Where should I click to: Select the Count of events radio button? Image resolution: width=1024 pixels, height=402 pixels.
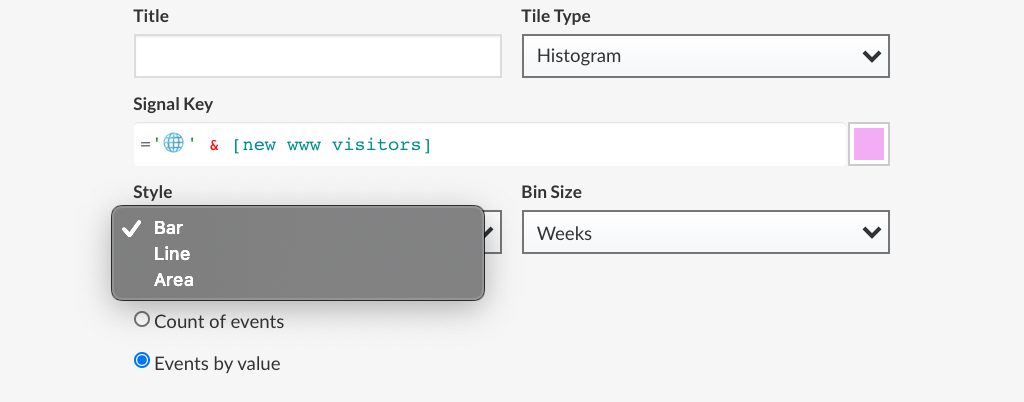[x=142, y=320]
